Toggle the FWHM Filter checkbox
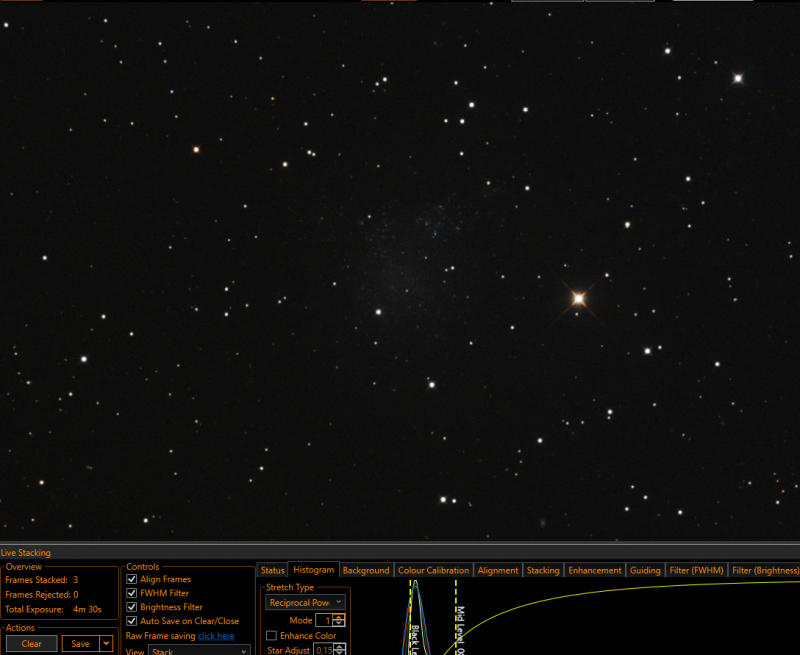The height and width of the screenshot is (655, 800). point(132,593)
